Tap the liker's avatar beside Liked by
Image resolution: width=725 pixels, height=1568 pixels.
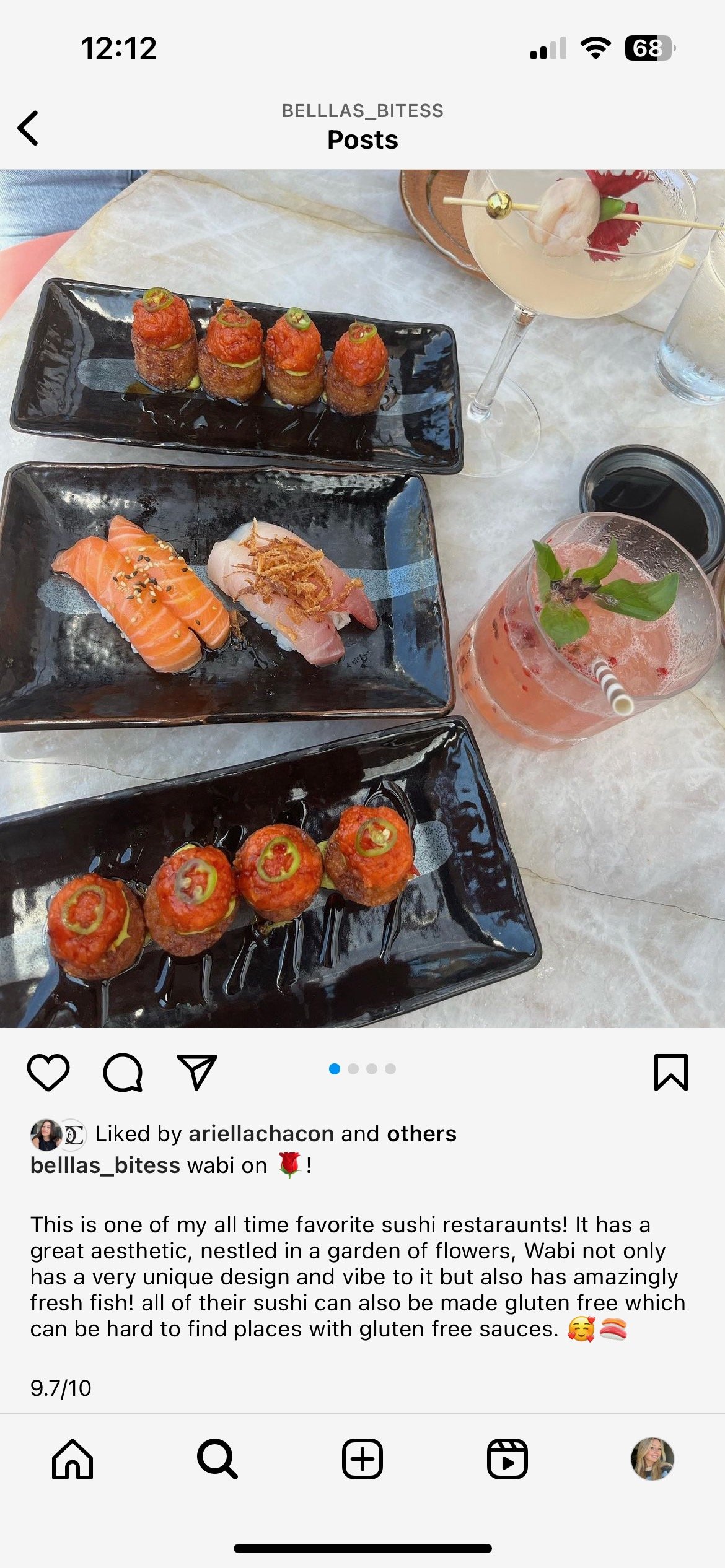pyautogui.click(x=46, y=1135)
